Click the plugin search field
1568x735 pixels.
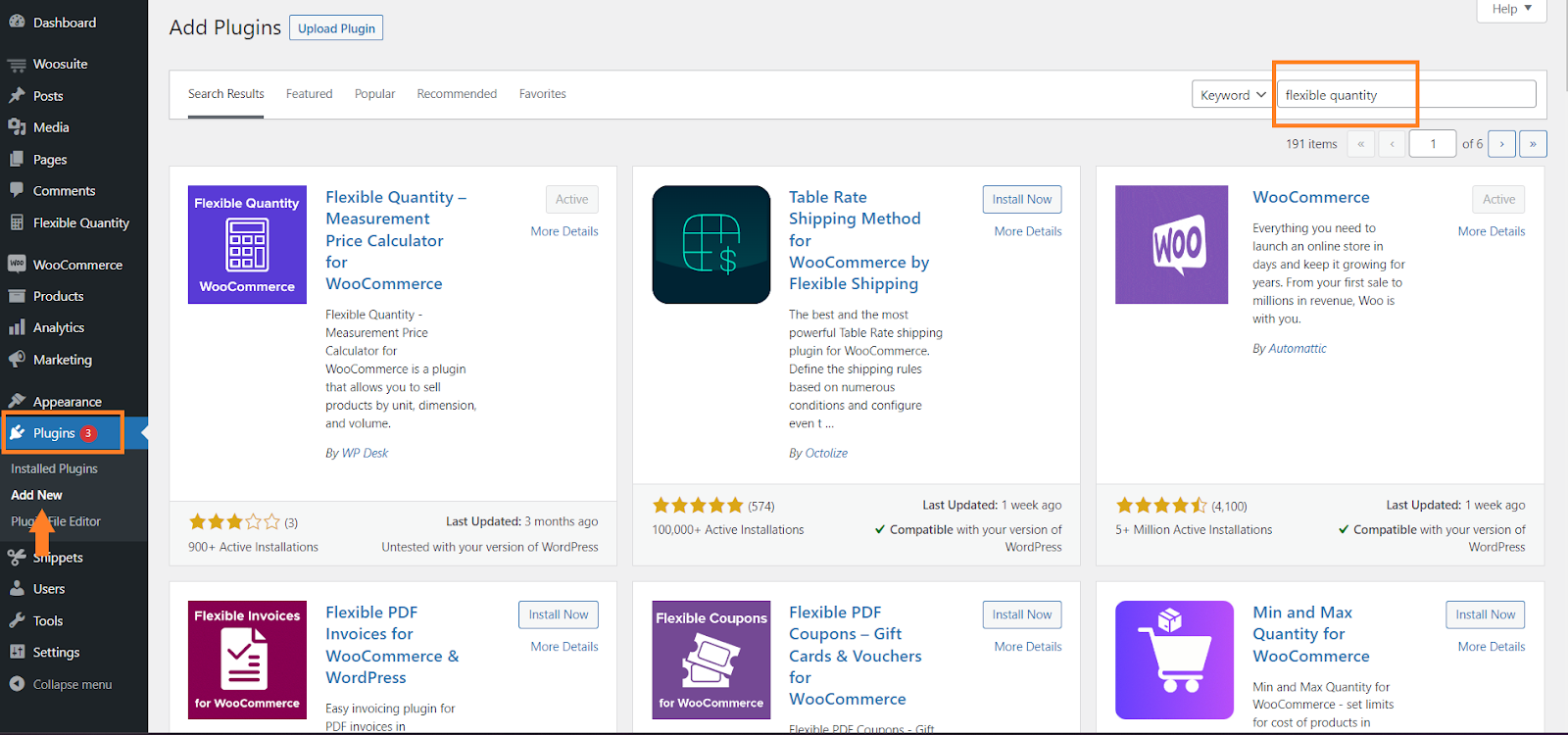pyautogui.click(x=1406, y=95)
